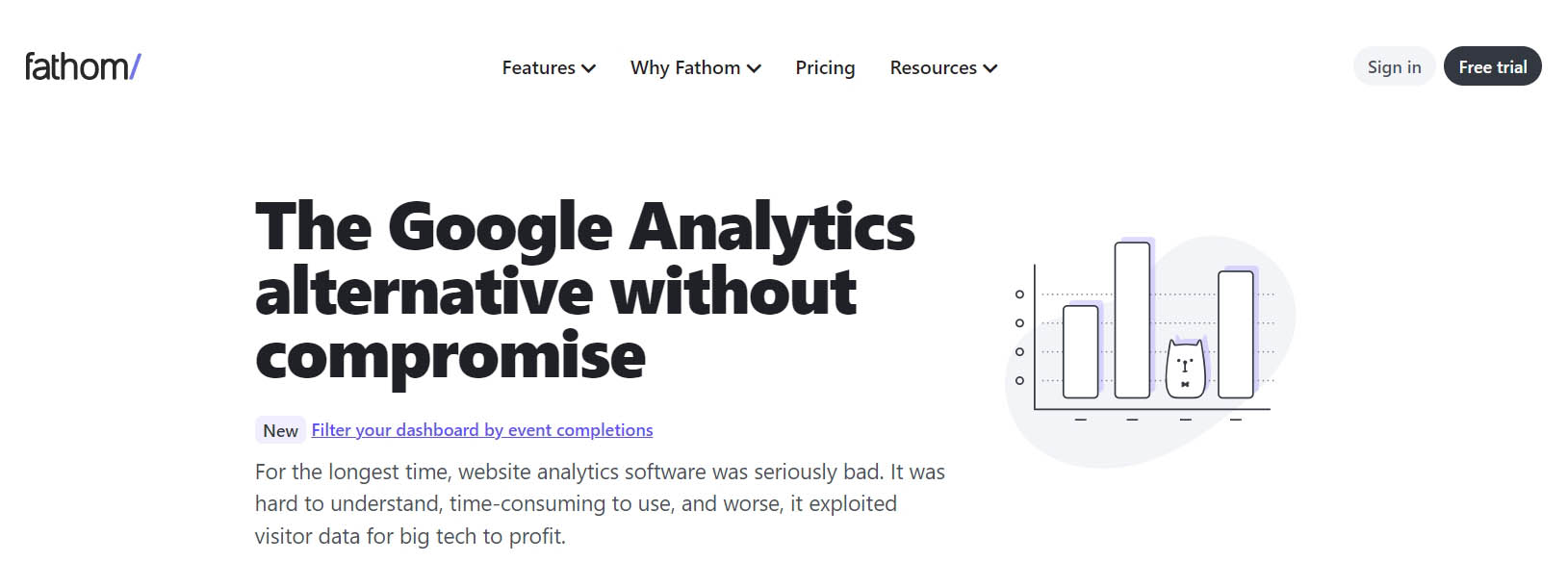Click the Sign in button
The height and width of the screenshot is (588, 1568).
point(1393,66)
